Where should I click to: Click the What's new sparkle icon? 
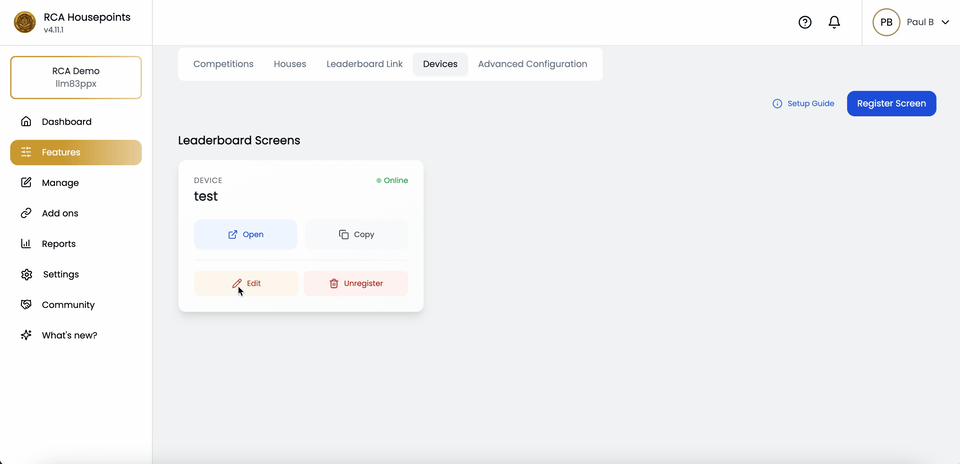click(26, 335)
